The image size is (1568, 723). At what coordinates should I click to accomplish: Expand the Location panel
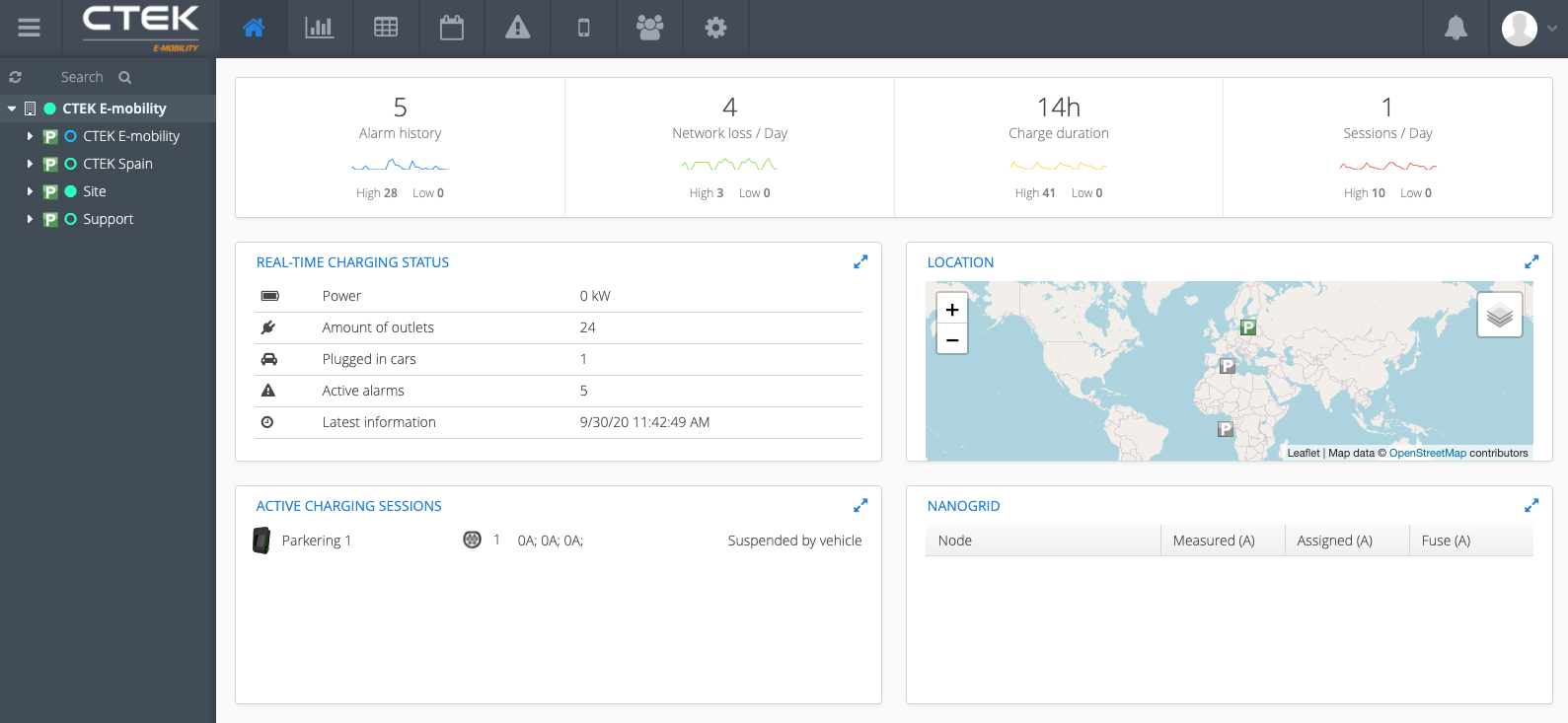pyautogui.click(x=1531, y=261)
